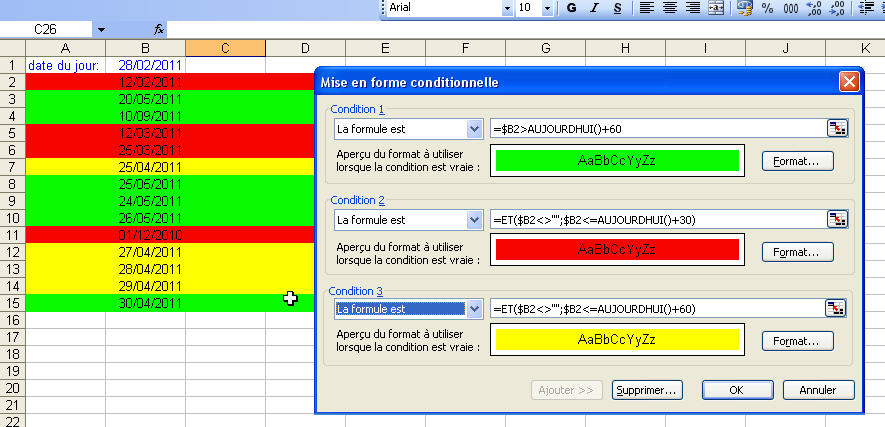
Task: Open Condition 2 'La formule est' dropdown
Action: pos(475,220)
